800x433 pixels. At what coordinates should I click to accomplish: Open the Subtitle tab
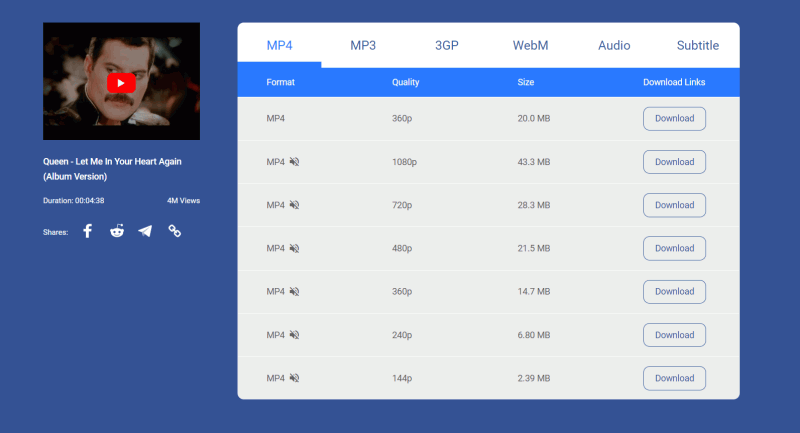click(x=698, y=45)
